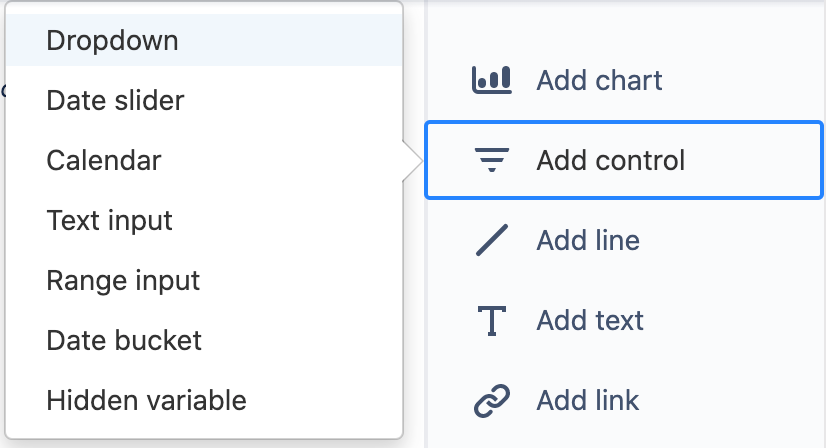Click the bar chart icon
826x448 pixels.
(x=491, y=80)
